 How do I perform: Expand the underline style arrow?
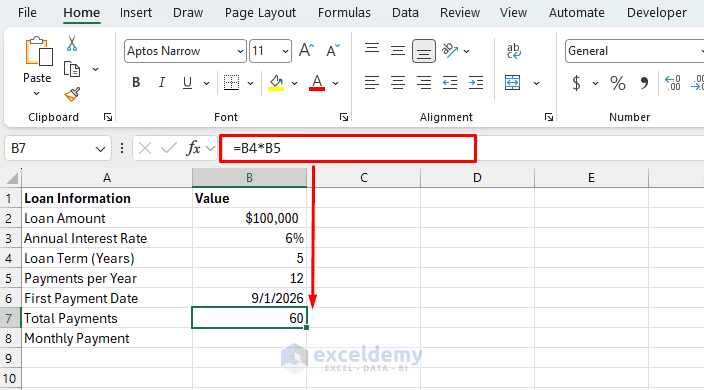tap(206, 83)
